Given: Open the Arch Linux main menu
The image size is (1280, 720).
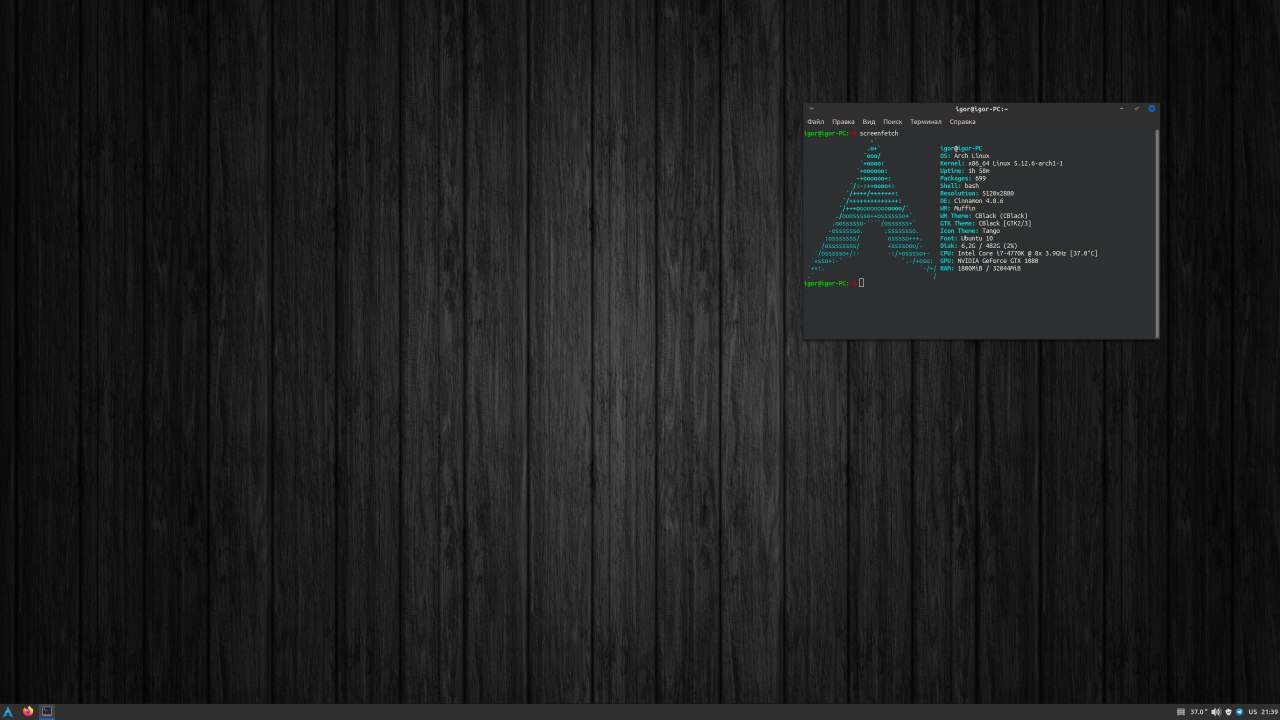Looking at the screenshot, I should click(x=8, y=712).
